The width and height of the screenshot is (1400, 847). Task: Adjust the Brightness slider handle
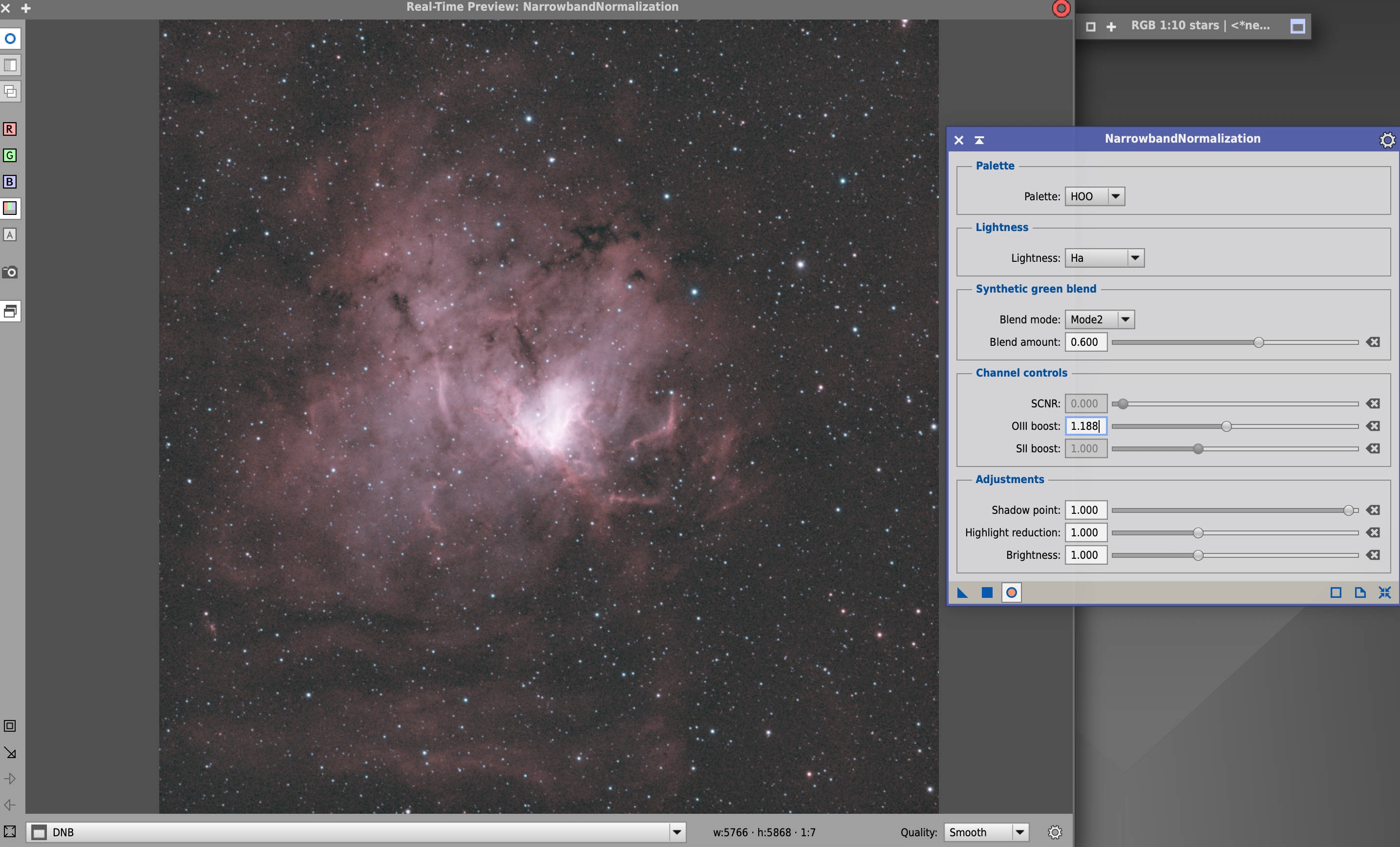pos(1198,555)
